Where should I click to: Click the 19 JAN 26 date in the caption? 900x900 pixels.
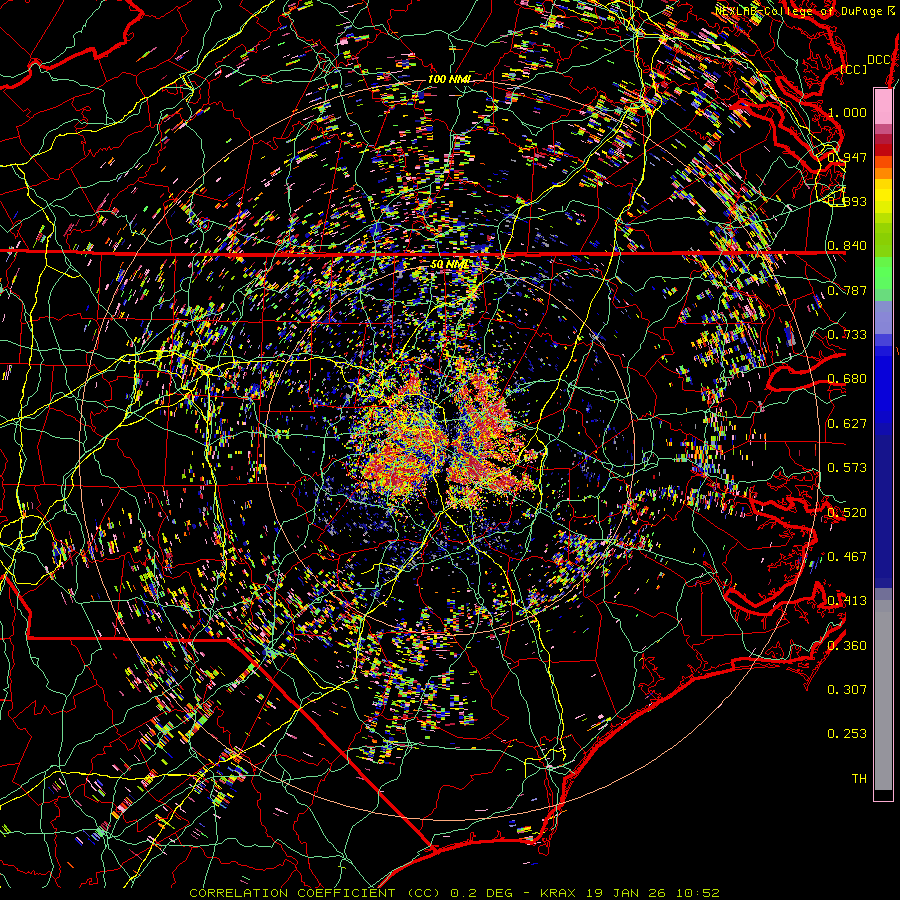[626, 893]
